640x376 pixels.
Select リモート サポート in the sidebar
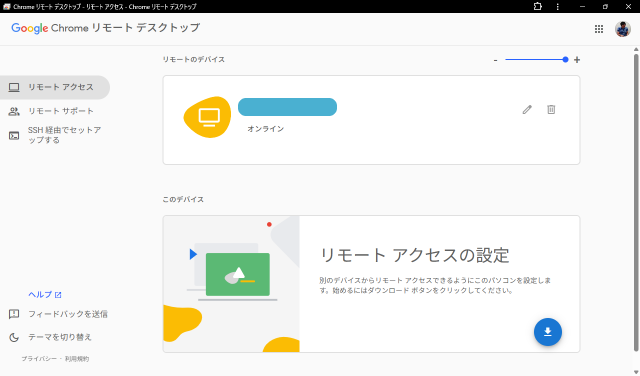(55, 111)
